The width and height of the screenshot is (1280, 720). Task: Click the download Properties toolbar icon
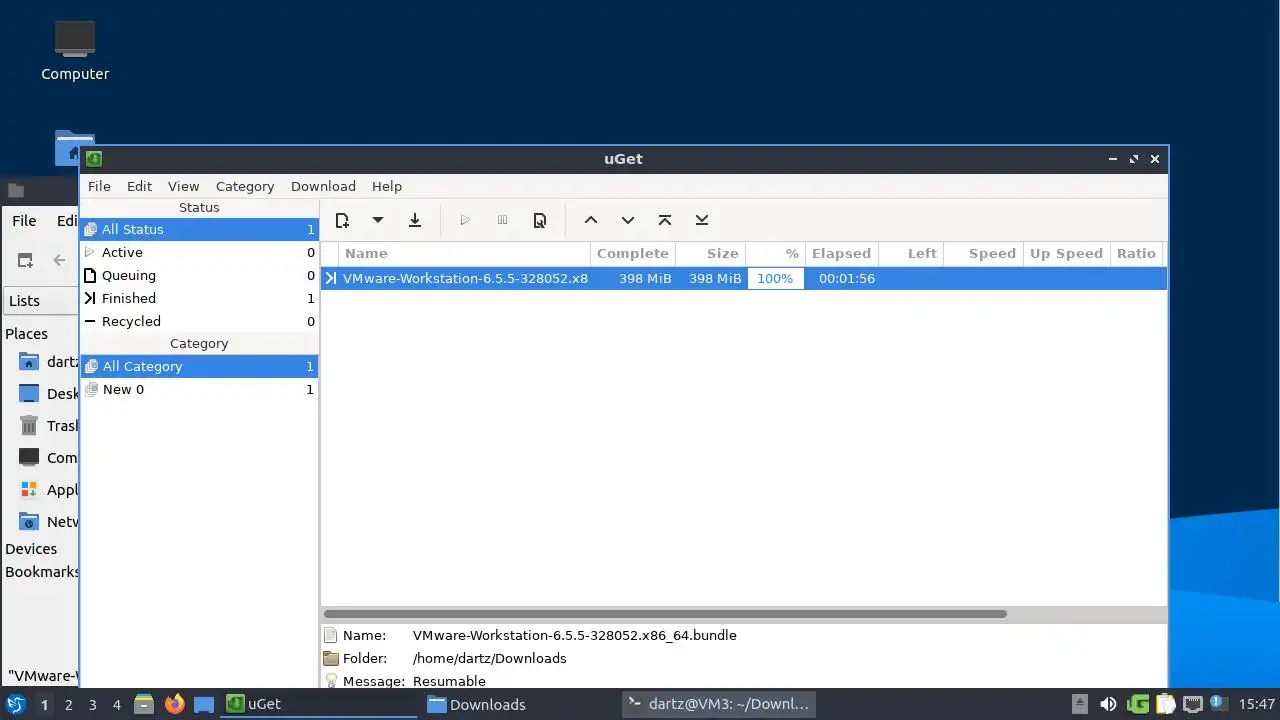[x=540, y=220]
